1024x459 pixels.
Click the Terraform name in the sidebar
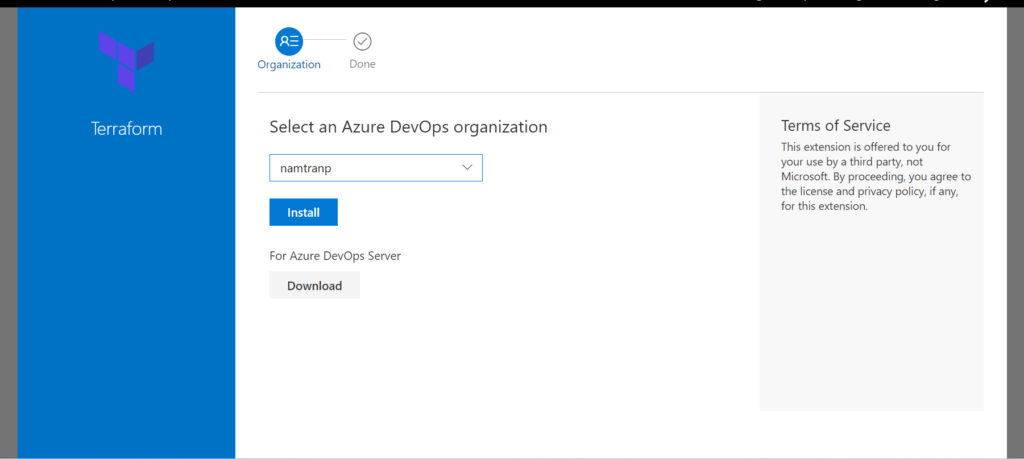[x=126, y=129]
